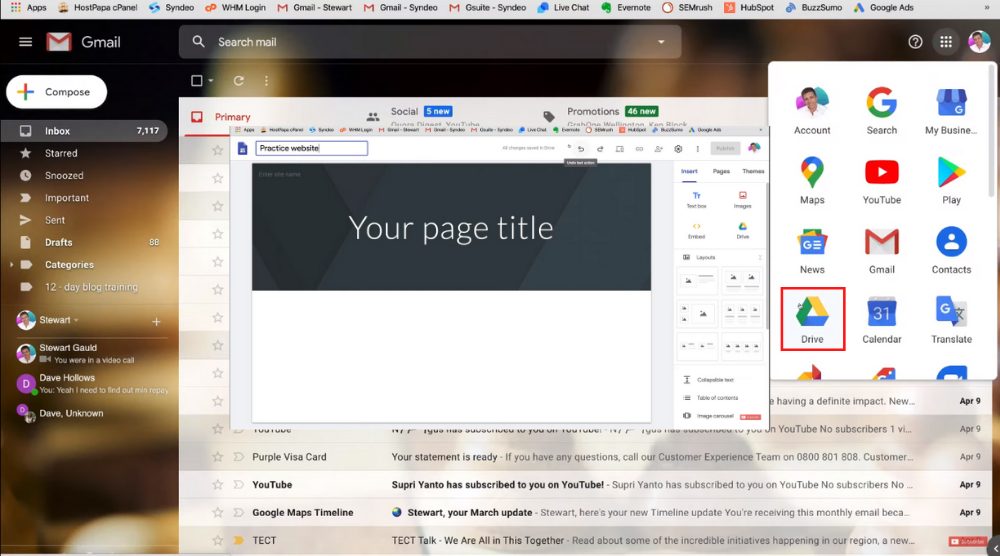
Task: Click the plus icon next to Stewart in chat
Action: 156,322
